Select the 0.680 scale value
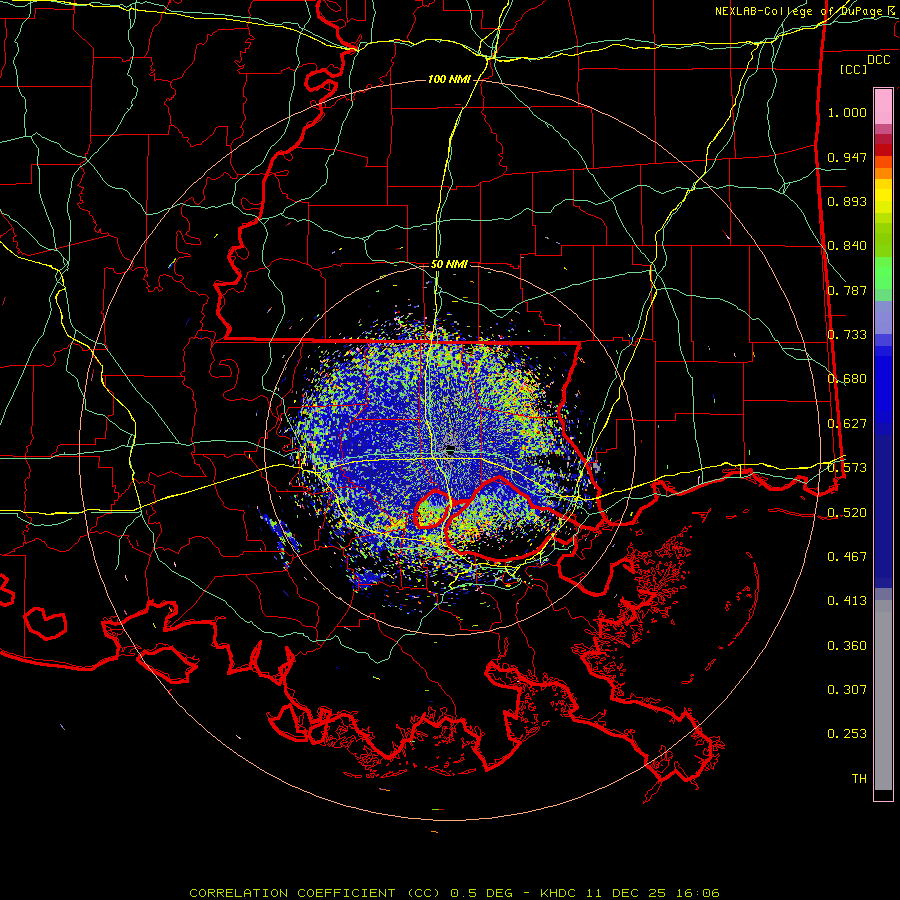The height and width of the screenshot is (900, 900). click(x=847, y=379)
